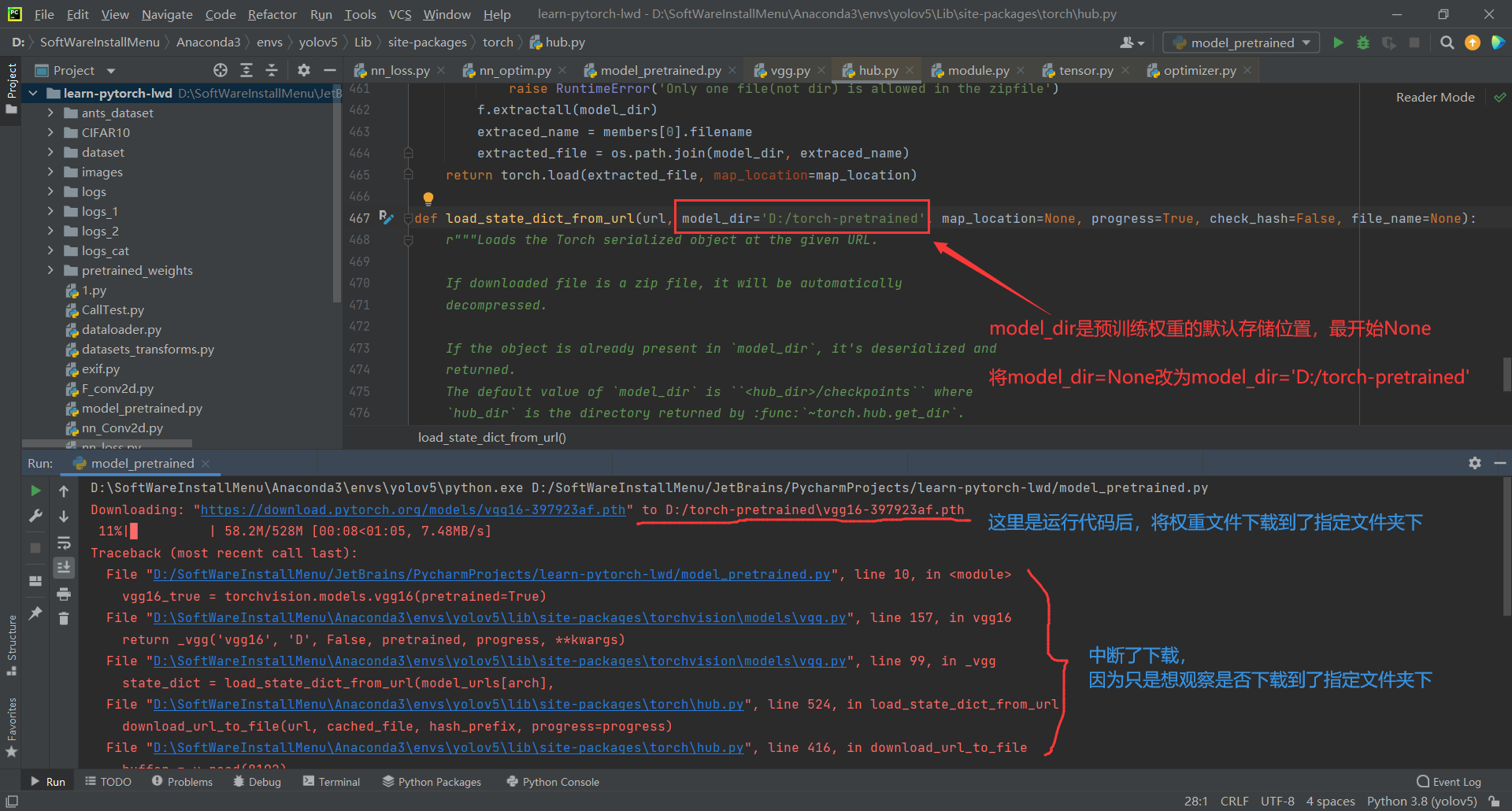Stop the running process in toolbar
The image size is (1512, 811).
pos(1414,43)
